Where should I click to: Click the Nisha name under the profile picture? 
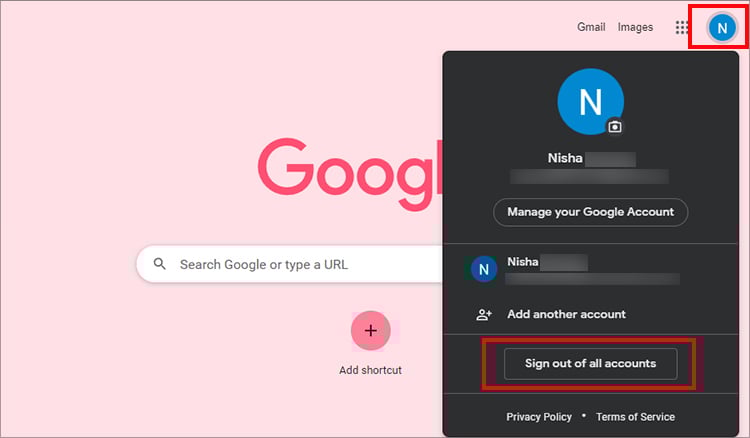[x=565, y=158]
